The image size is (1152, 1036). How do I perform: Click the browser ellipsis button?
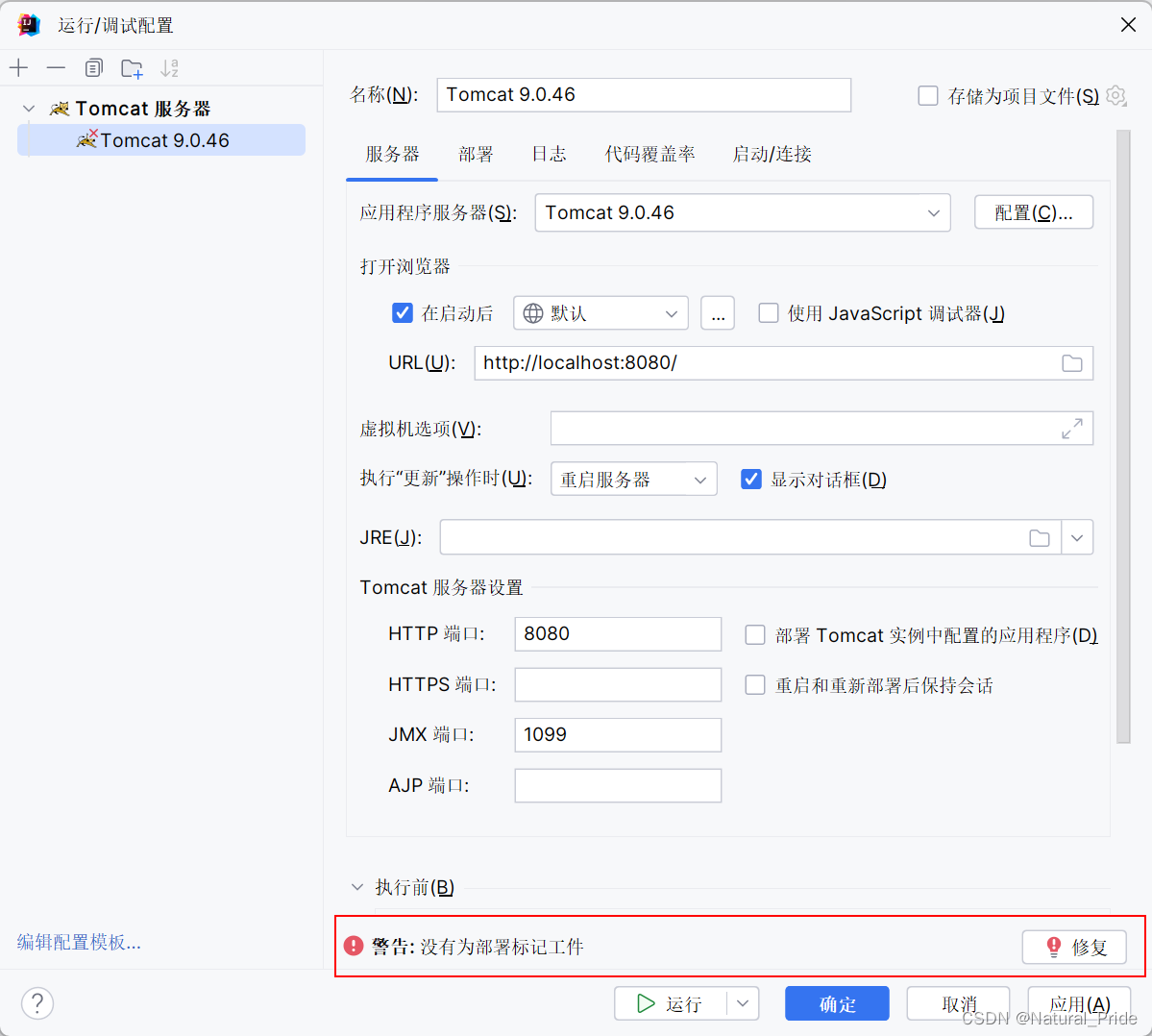[718, 313]
